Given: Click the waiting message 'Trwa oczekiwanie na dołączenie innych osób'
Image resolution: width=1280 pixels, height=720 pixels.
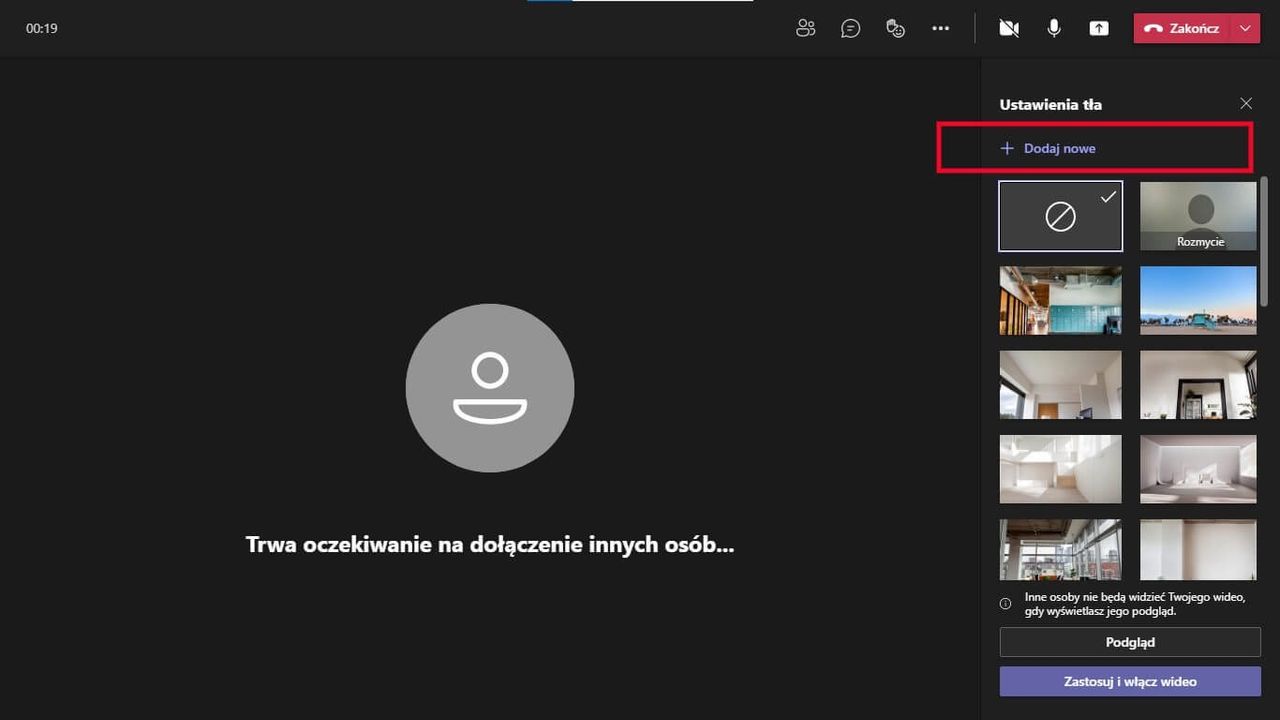Looking at the screenshot, I should (490, 545).
